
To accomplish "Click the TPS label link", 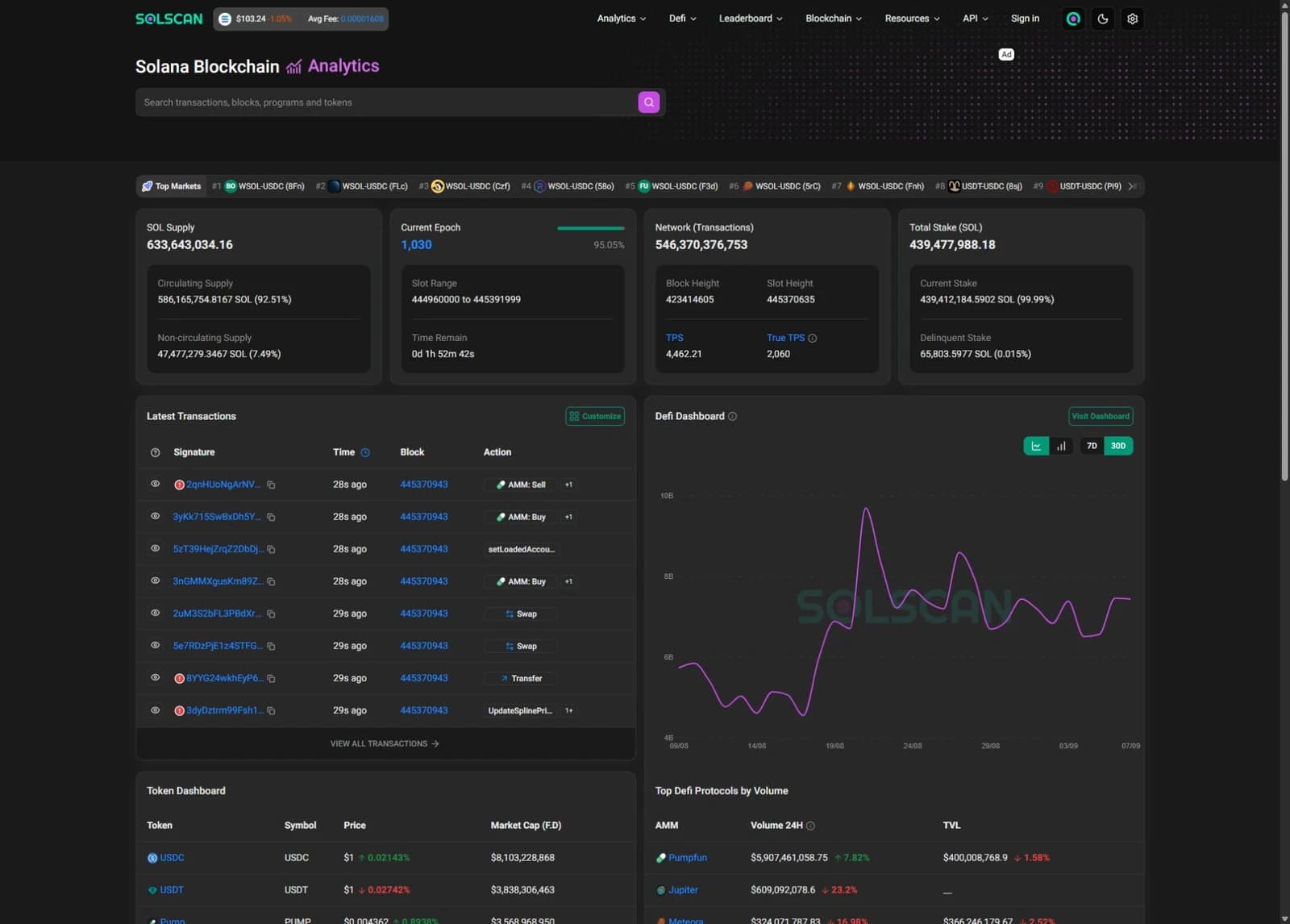I will pos(674,338).
